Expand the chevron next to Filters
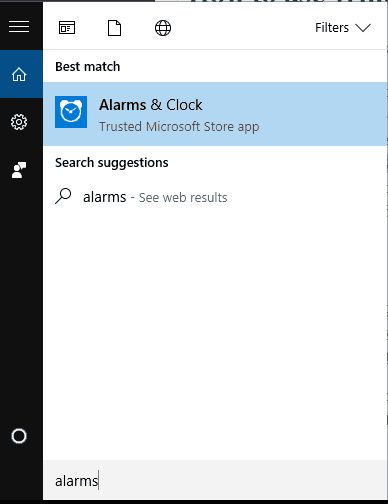 (363, 28)
